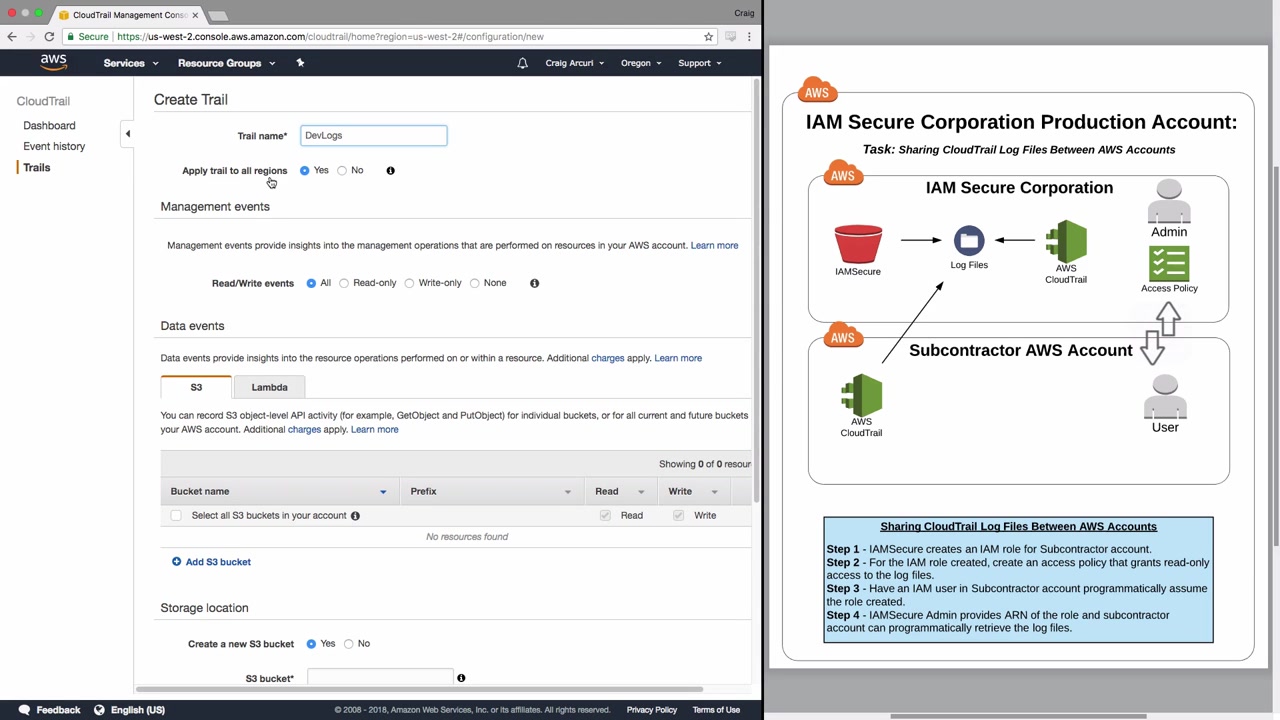Bookmark this page with the star icon
The image size is (1280, 720).
[709, 37]
